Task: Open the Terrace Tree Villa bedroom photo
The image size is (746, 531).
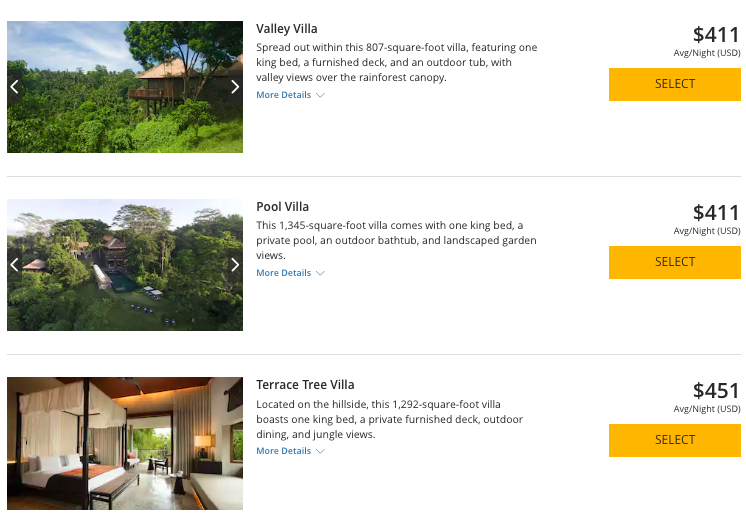Action: [125, 443]
